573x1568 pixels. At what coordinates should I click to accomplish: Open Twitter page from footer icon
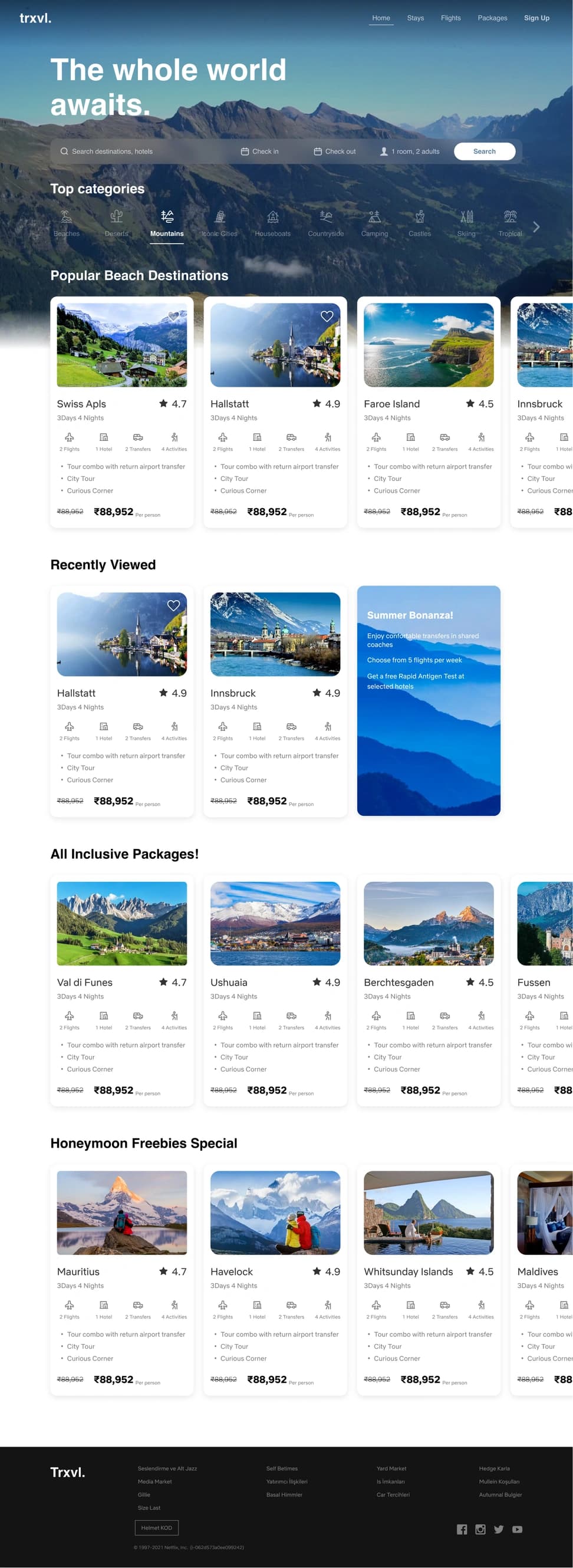(x=499, y=1529)
